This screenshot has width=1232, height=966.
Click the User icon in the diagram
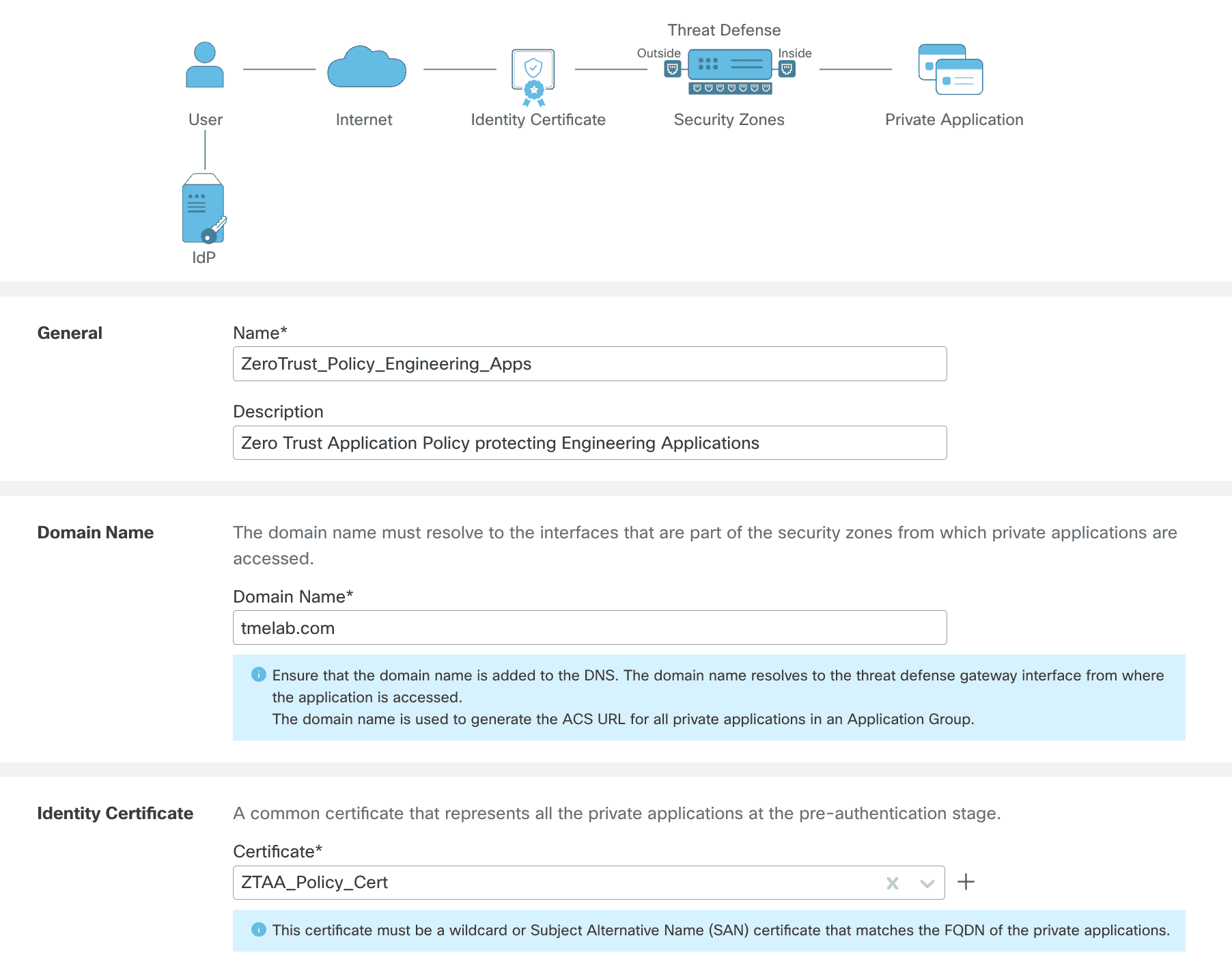[205, 65]
